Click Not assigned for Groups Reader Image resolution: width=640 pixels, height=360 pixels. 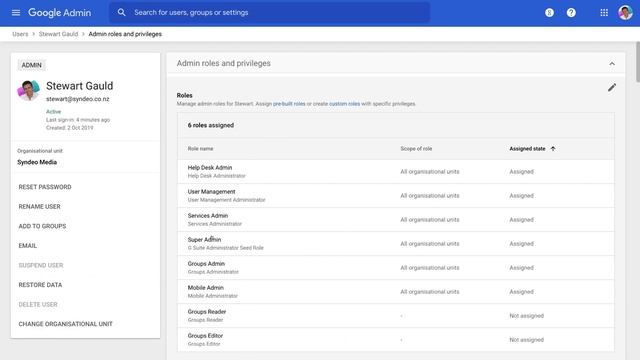point(527,316)
